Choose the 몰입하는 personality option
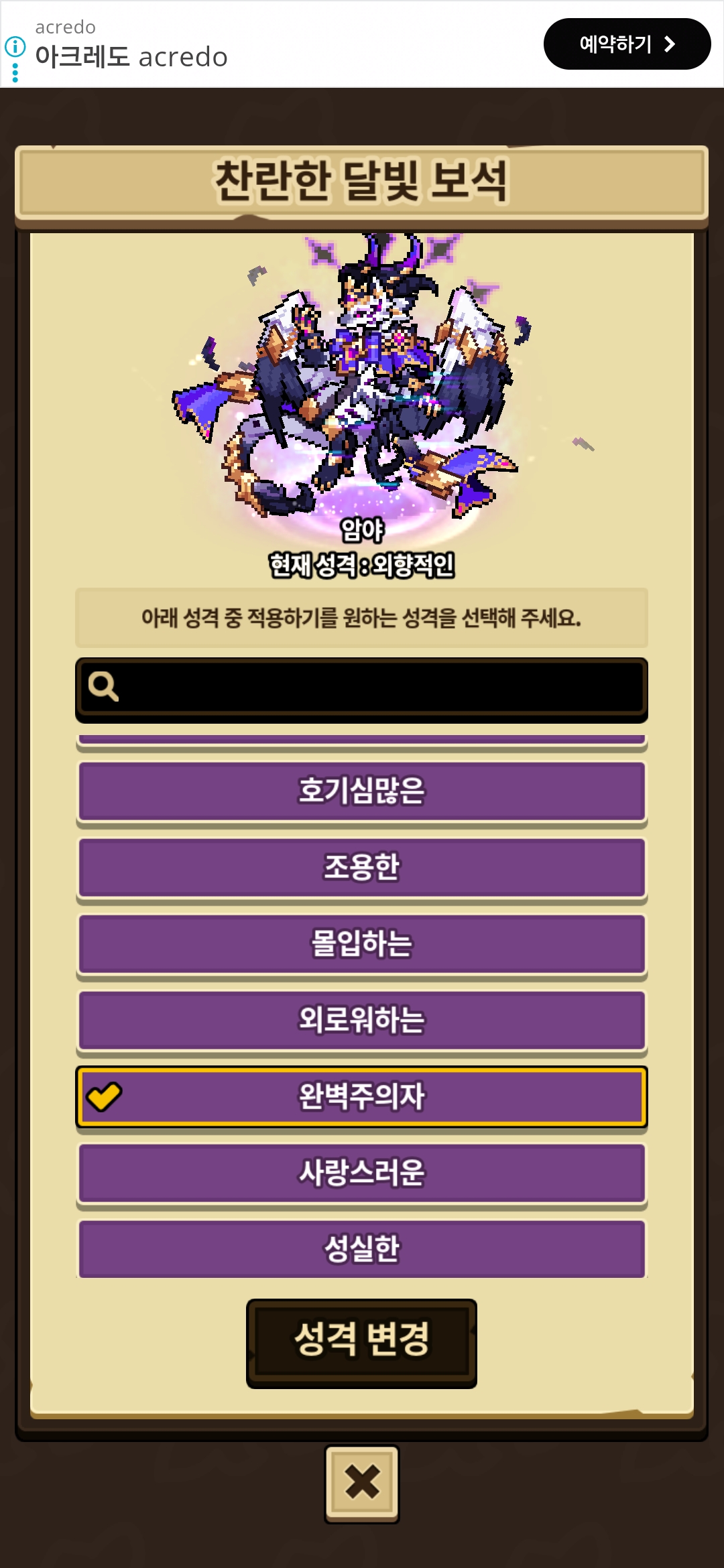This screenshot has height=1568, width=724. click(362, 944)
